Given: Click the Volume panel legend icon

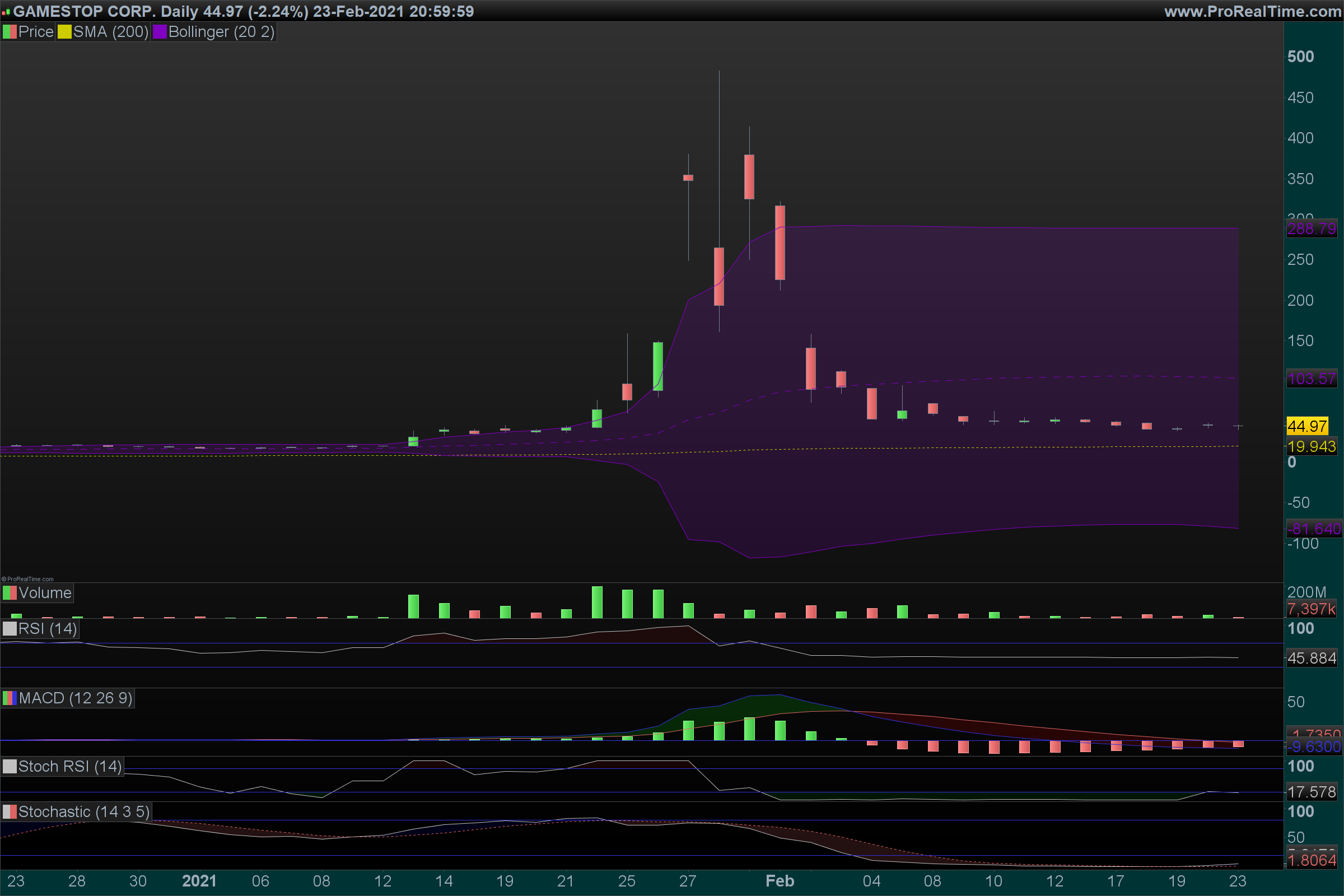Looking at the screenshot, I should point(10,593).
